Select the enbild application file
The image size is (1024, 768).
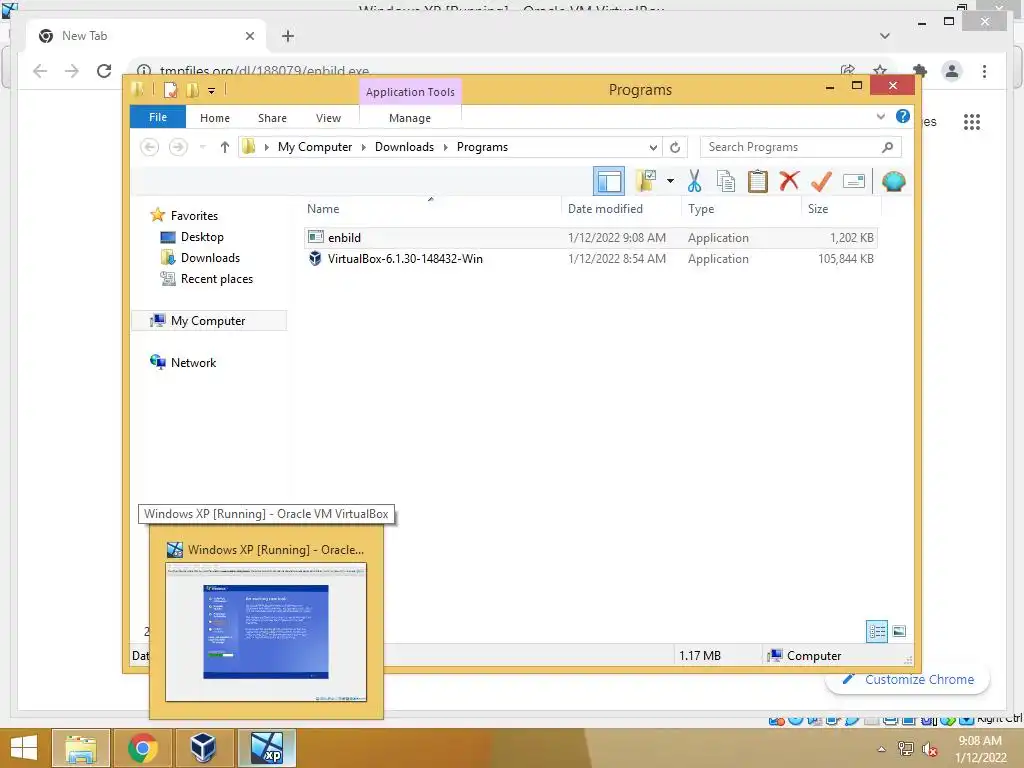tap(590, 238)
